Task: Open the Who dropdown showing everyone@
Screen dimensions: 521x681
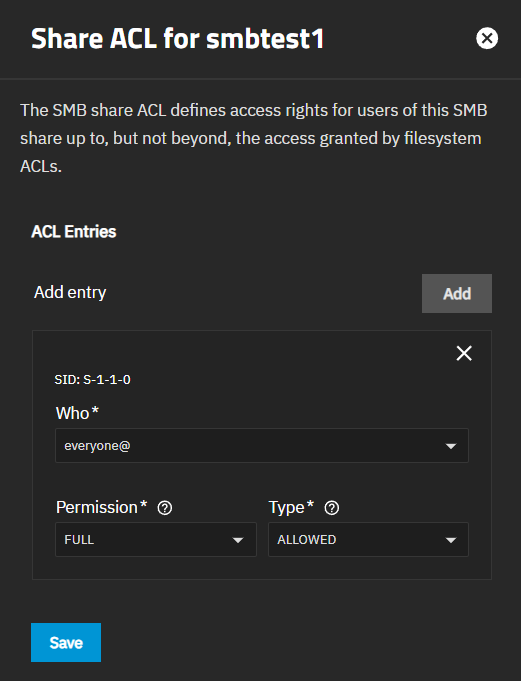Action: click(262, 446)
